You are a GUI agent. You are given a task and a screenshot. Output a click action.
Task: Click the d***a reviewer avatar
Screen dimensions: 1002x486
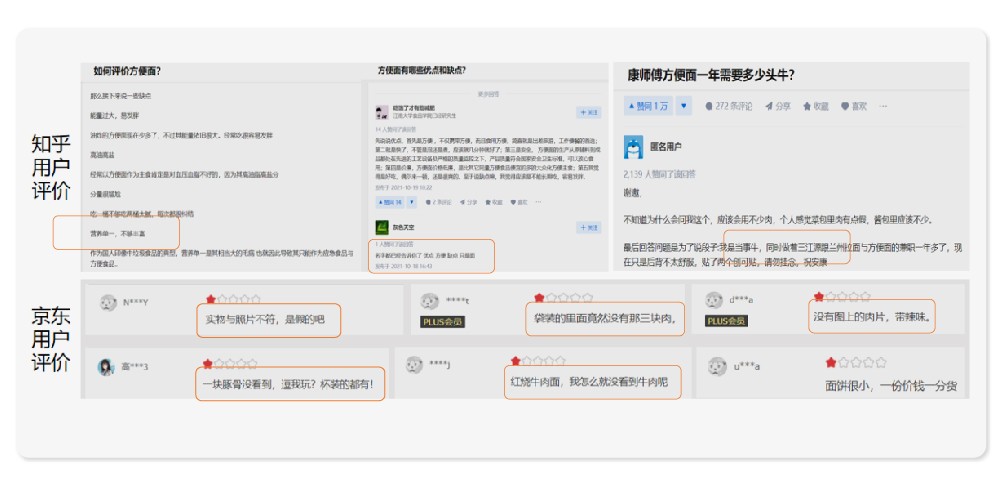click(714, 300)
